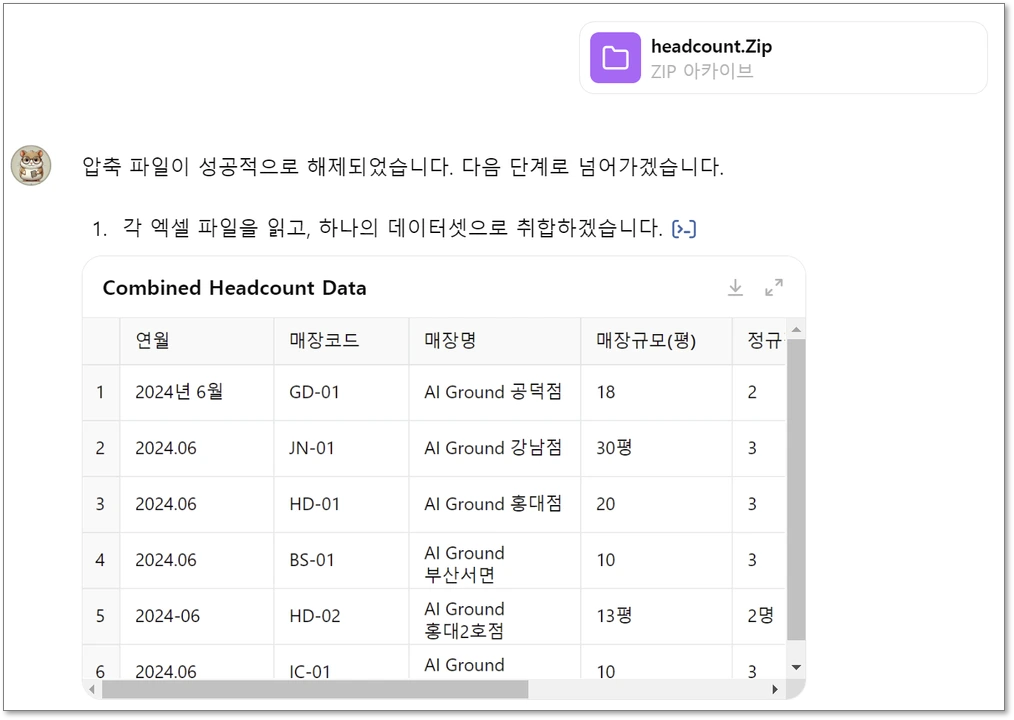Click the purple folder icon on the ZIP attachment
Image resolution: width=1014 pixels, height=720 pixels.
click(x=615, y=57)
